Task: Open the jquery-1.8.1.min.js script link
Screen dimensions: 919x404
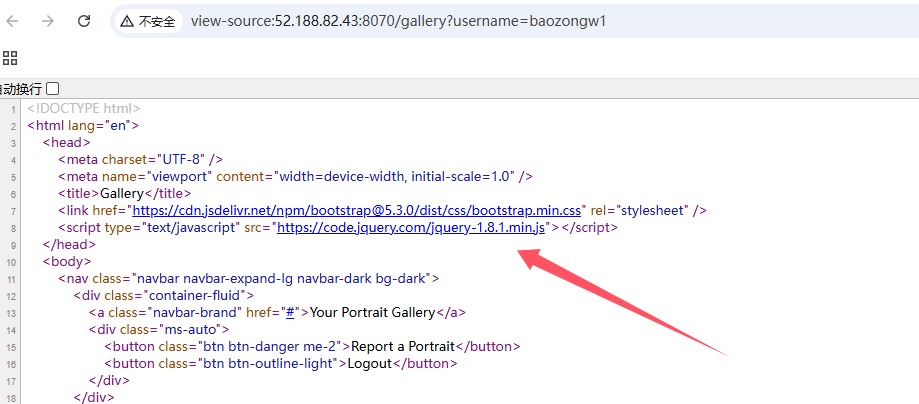Action: [412, 227]
